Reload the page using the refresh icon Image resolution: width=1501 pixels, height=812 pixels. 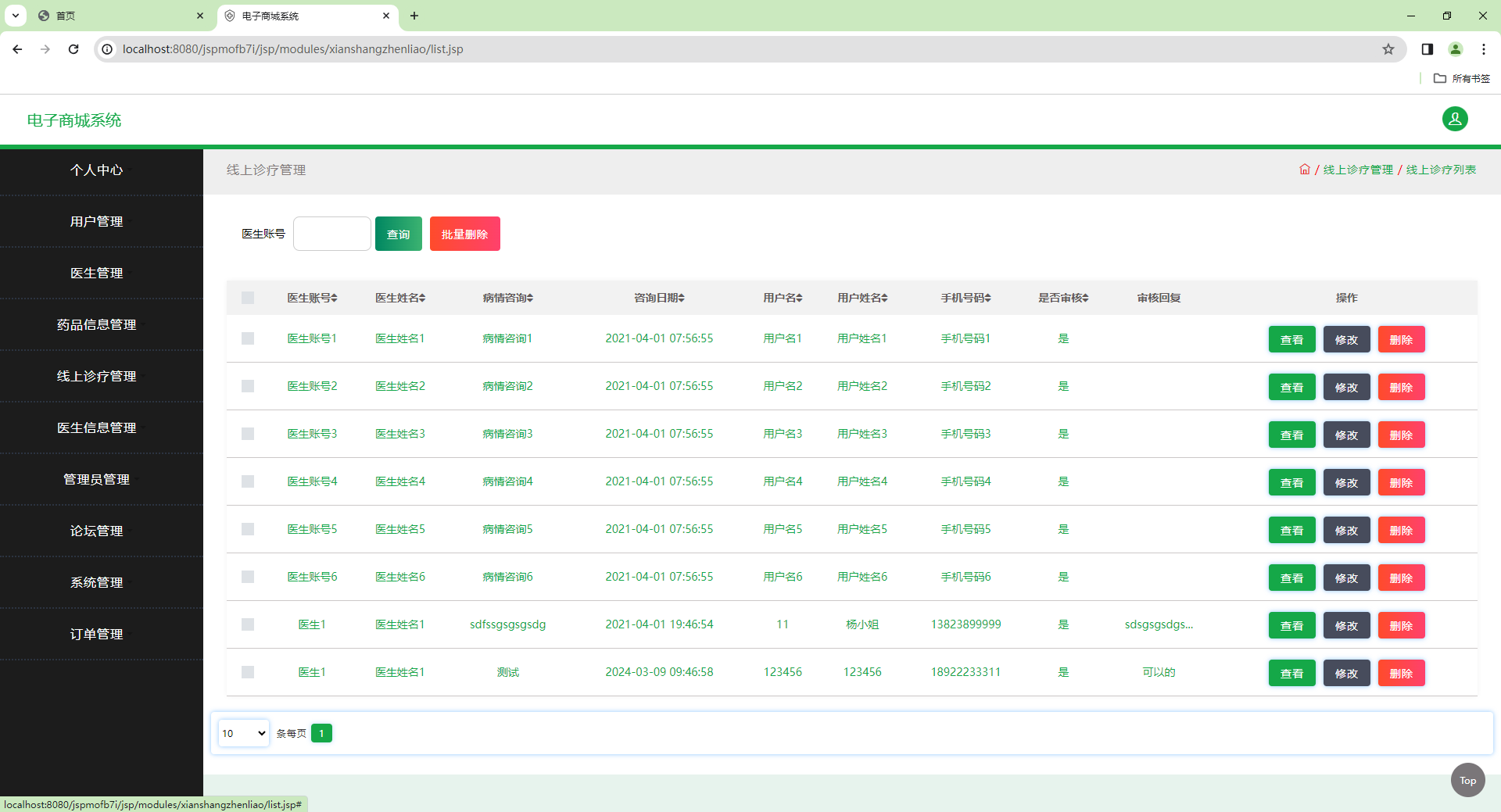(x=73, y=48)
